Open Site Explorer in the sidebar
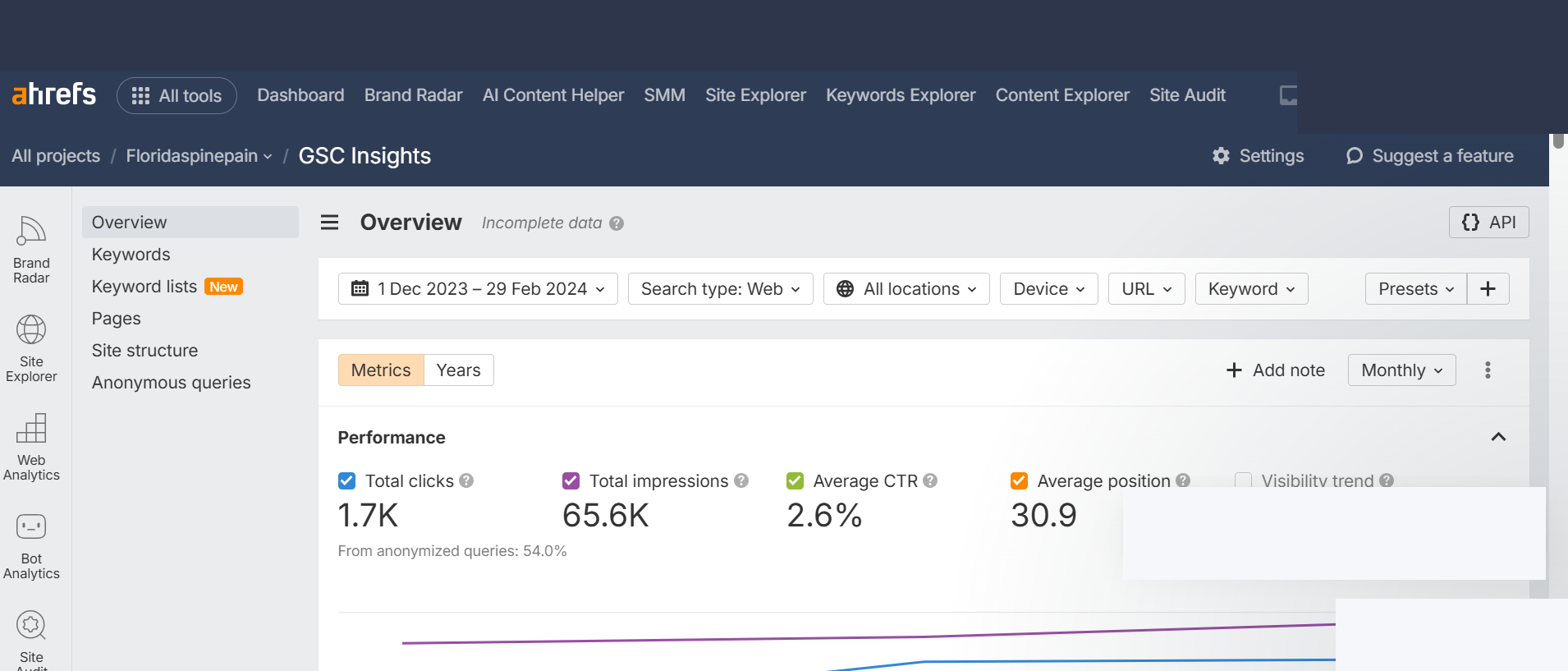1568x671 pixels. [x=31, y=348]
